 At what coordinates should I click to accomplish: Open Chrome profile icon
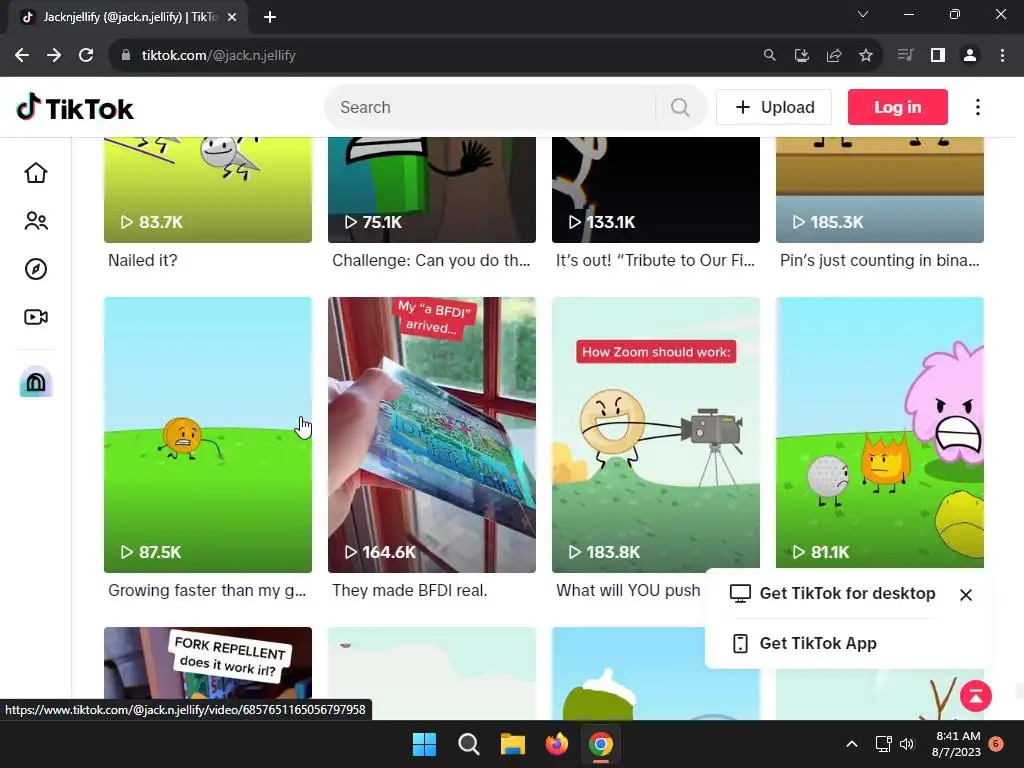click(970, 56)
